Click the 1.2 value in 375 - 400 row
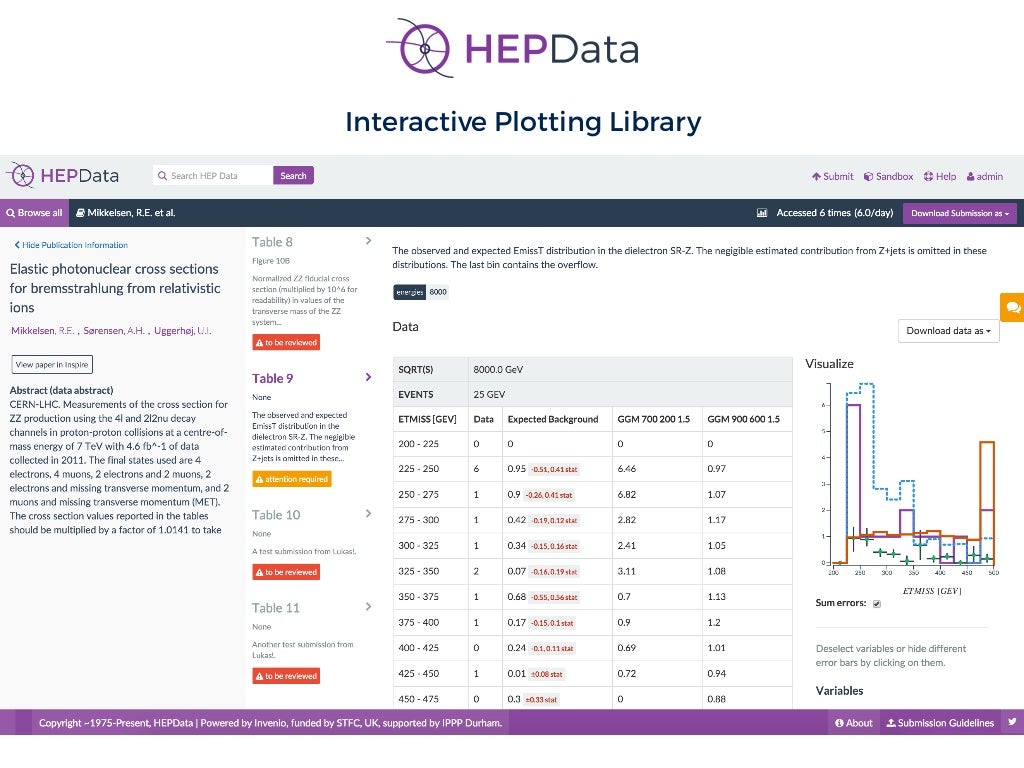 pyautogui.click(x=714, y=622)
